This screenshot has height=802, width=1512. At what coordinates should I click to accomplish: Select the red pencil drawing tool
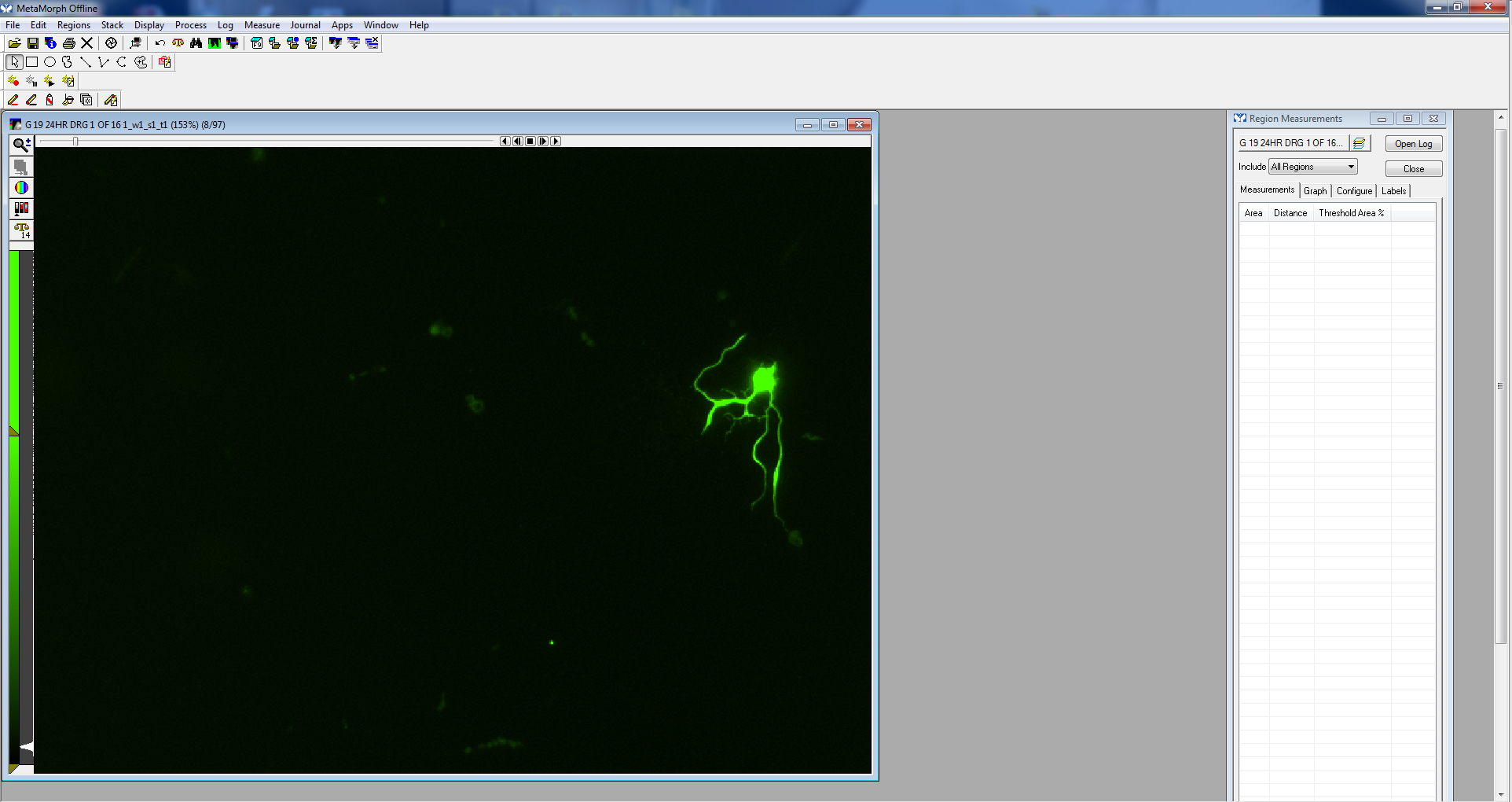click(x=13, y=100)
